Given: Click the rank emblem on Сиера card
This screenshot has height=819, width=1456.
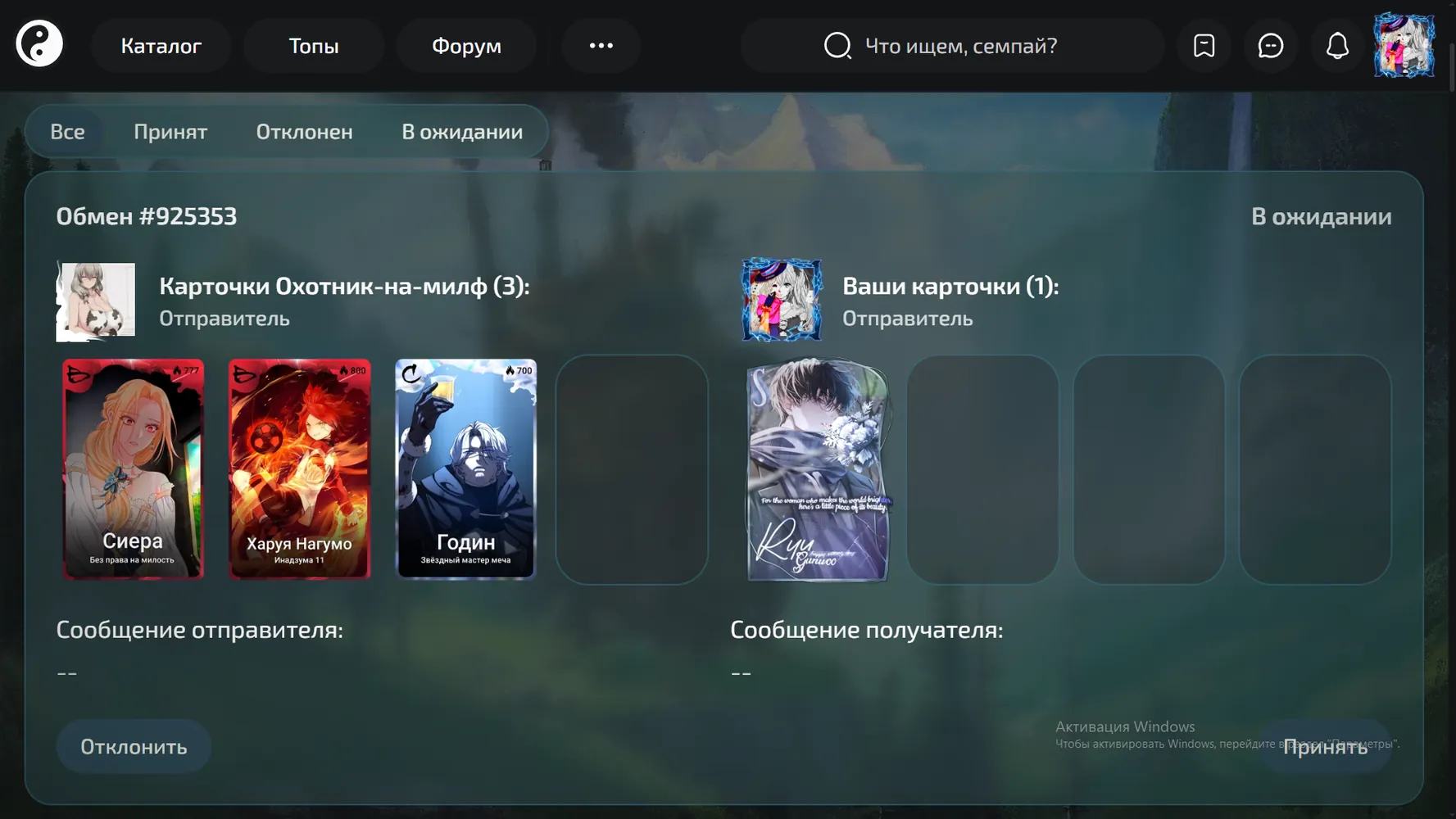Looking at the screenshot, I should point(79,375).
